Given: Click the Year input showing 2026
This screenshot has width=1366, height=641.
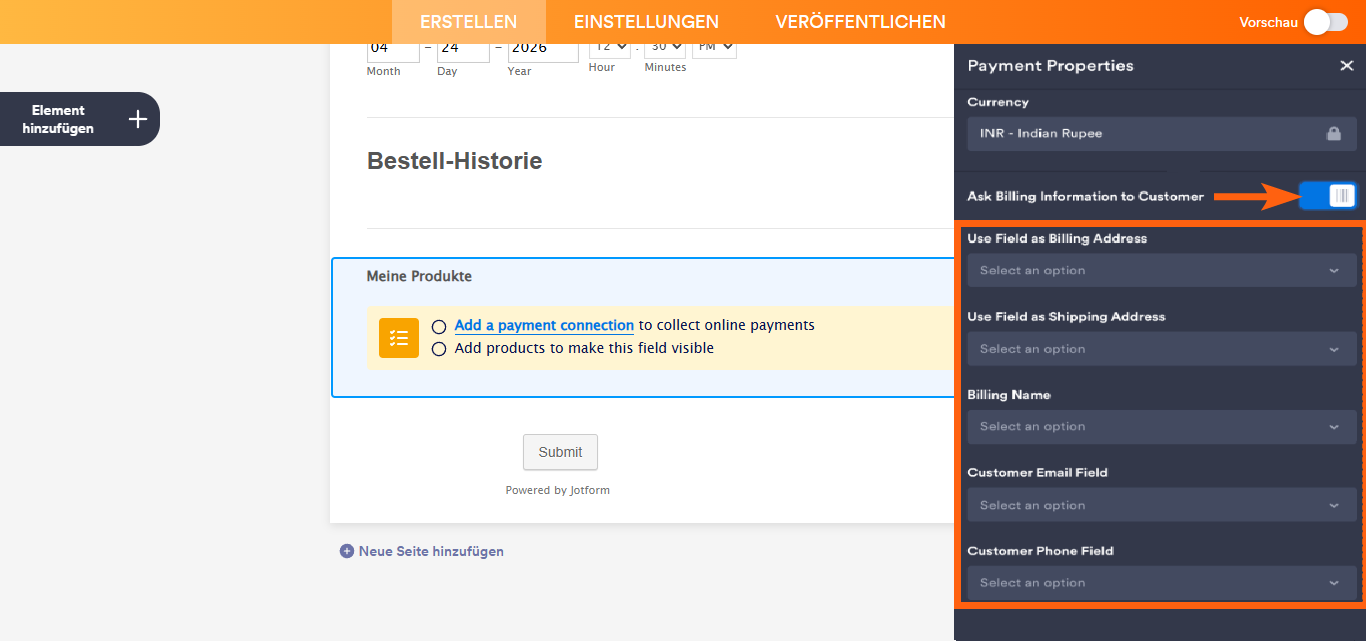Looking at the screenshot, I should coord(542,47).
